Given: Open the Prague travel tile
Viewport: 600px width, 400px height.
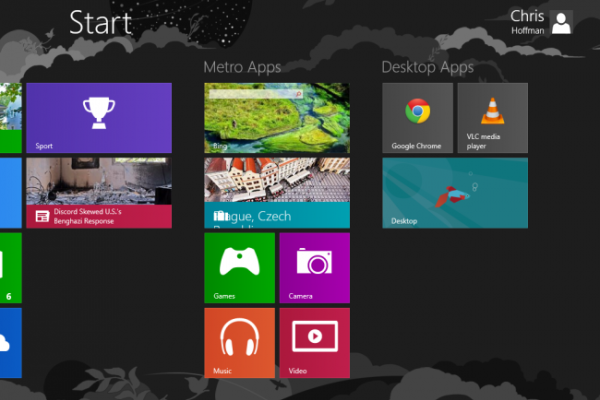Looking at the screenshot, I should click(277, 193).
